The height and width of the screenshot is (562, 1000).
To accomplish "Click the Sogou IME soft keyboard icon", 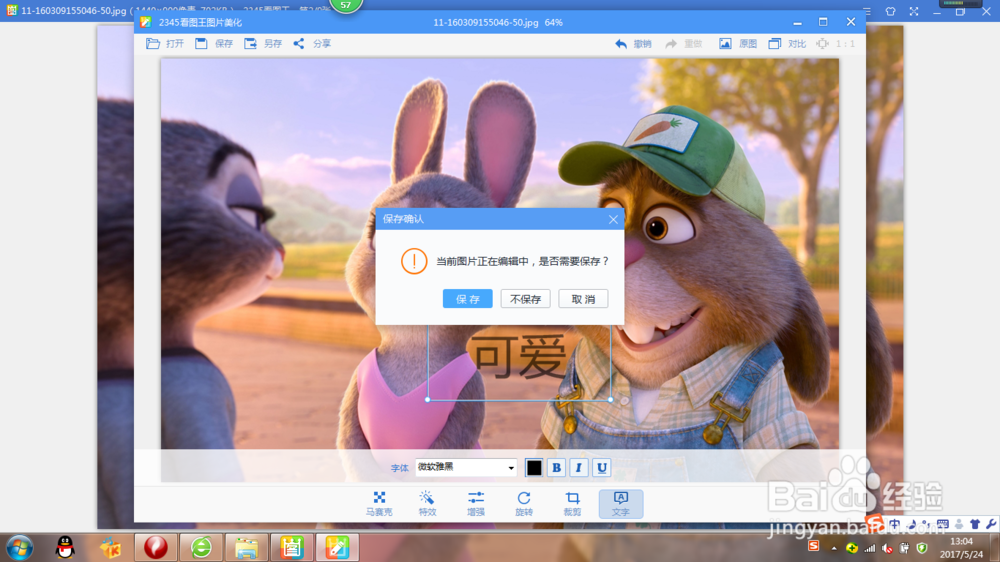I will (943, 524).
